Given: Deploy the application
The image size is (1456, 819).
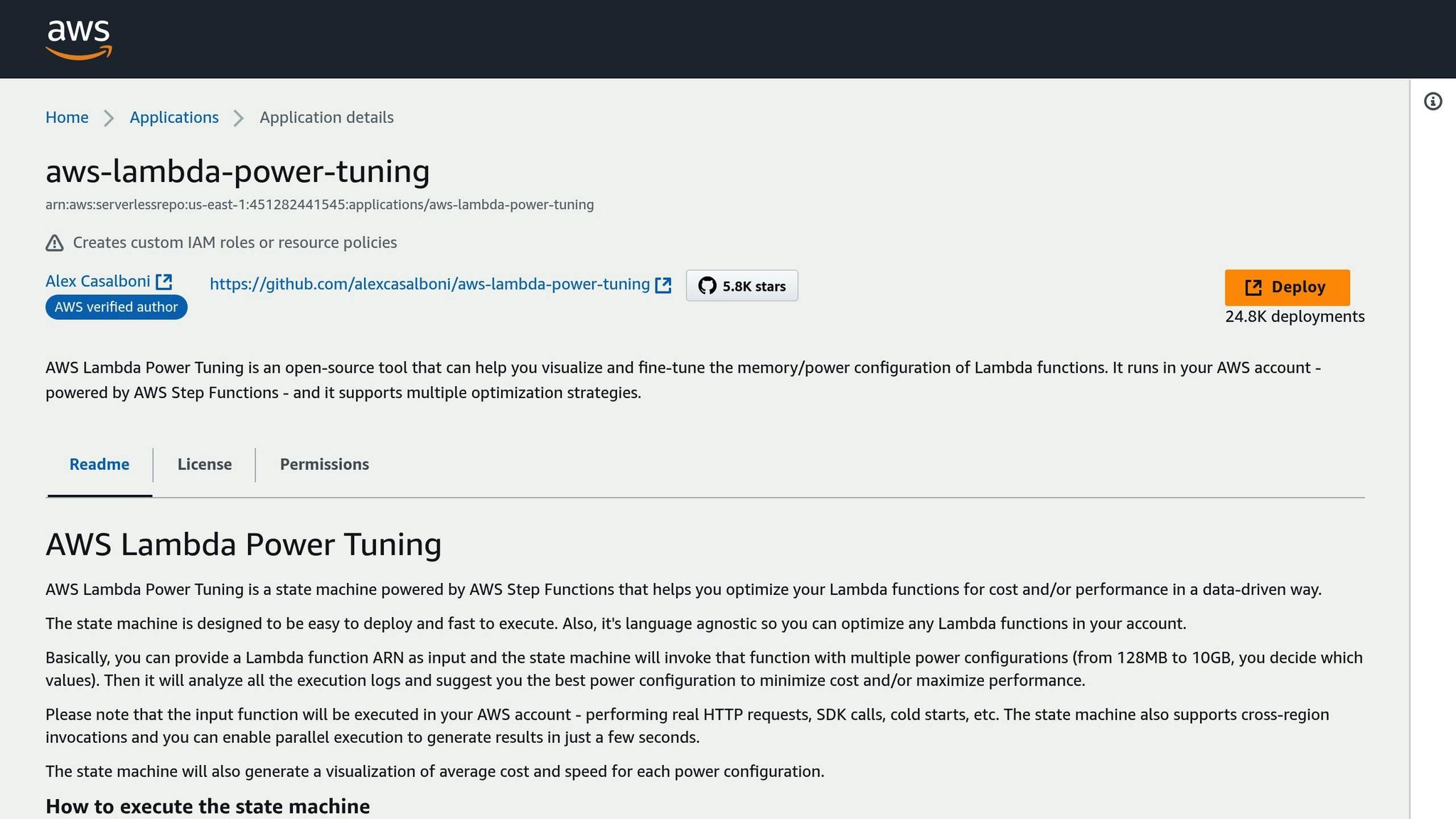Looking at the screenshot, I should coord(1287,287).
